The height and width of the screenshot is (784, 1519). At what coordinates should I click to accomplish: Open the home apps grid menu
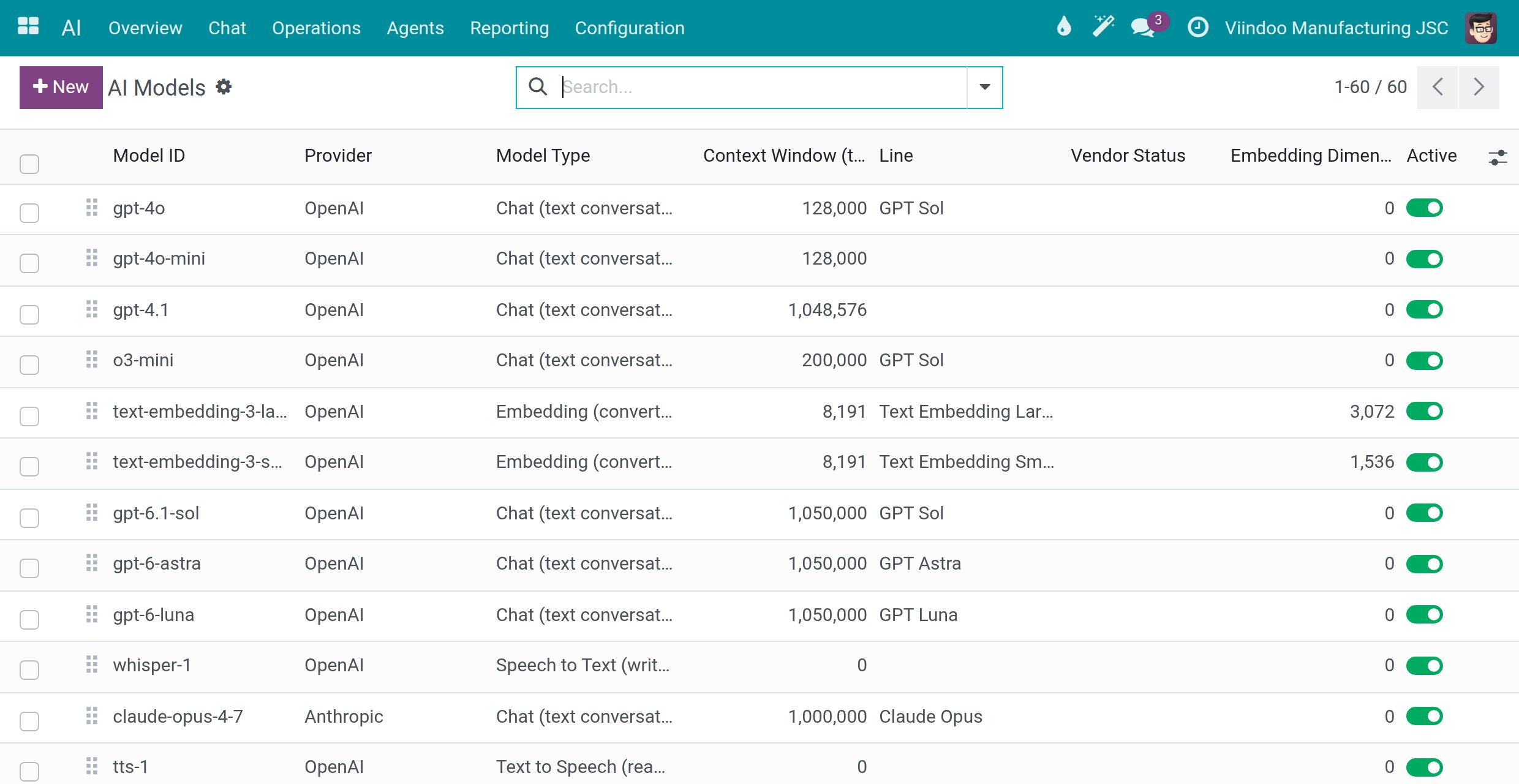coord(28,27)
